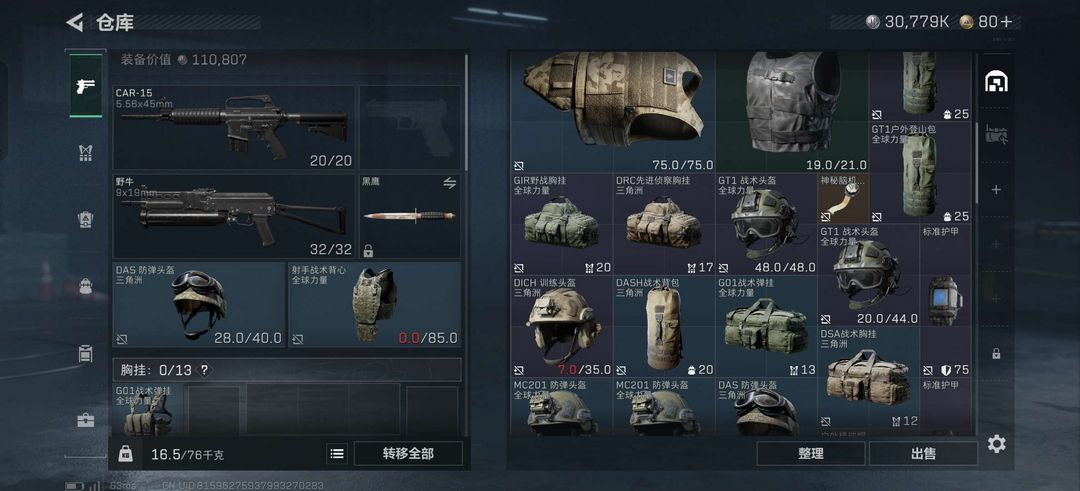Select the pistol weapons category icon
Image resolution: width=1080 pixels, height=491 pixels.
(x=86, y=86)
